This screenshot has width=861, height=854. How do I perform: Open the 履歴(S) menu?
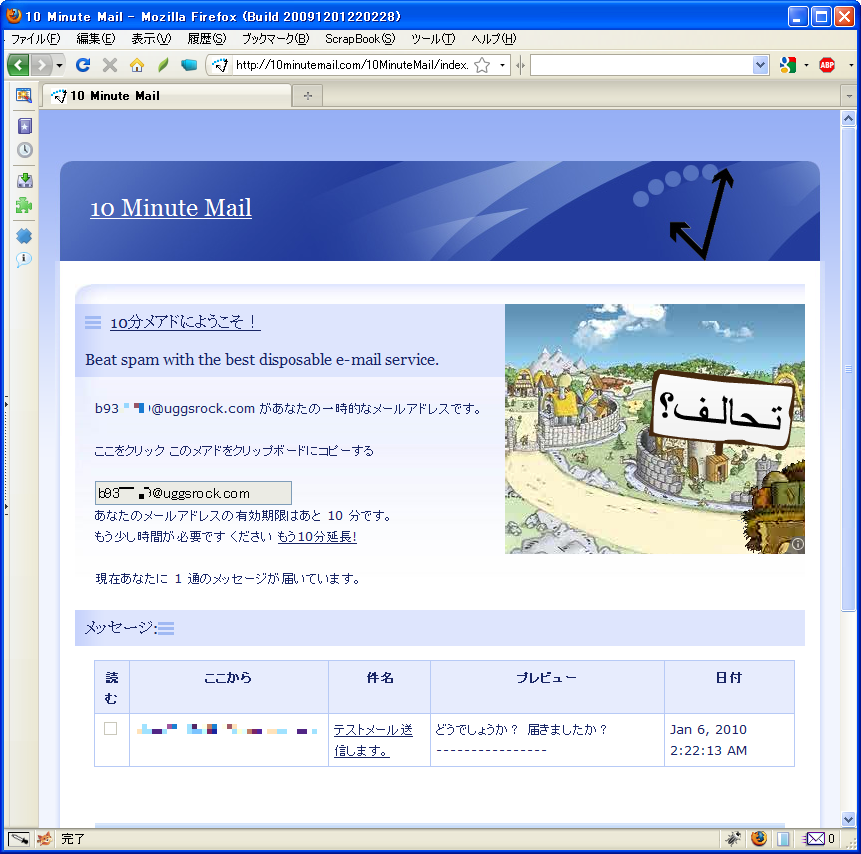click(206, 39)
